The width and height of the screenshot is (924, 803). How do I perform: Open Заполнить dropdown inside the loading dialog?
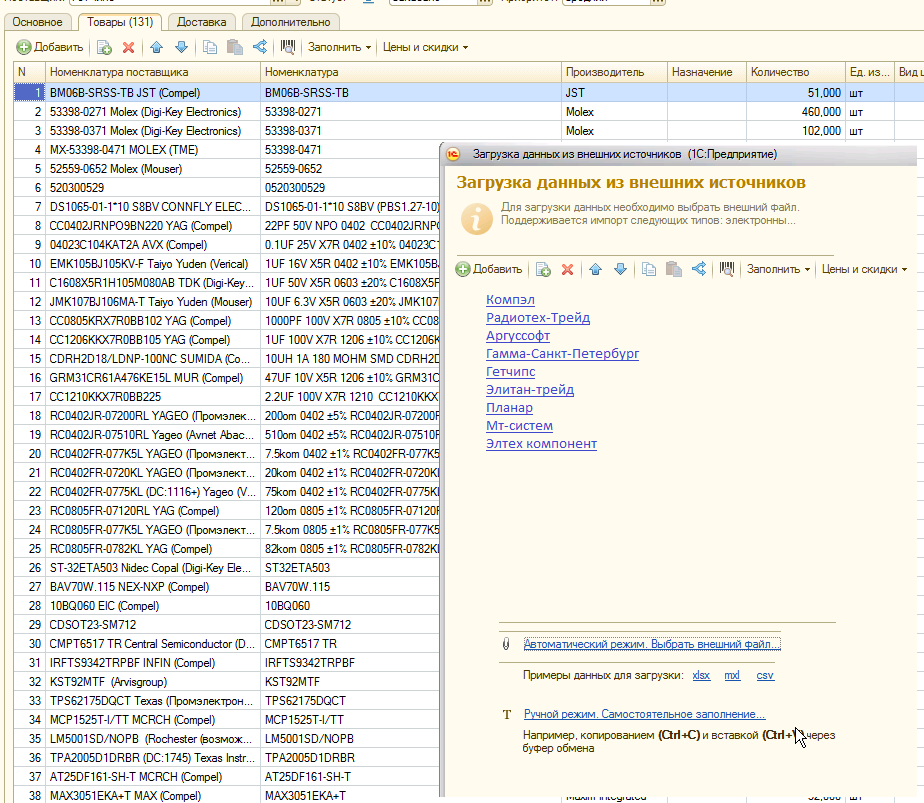click(x=779, y=269)
